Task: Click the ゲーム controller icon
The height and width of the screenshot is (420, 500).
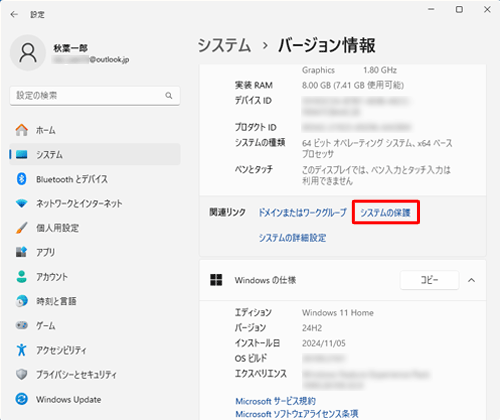Action: 22,325
